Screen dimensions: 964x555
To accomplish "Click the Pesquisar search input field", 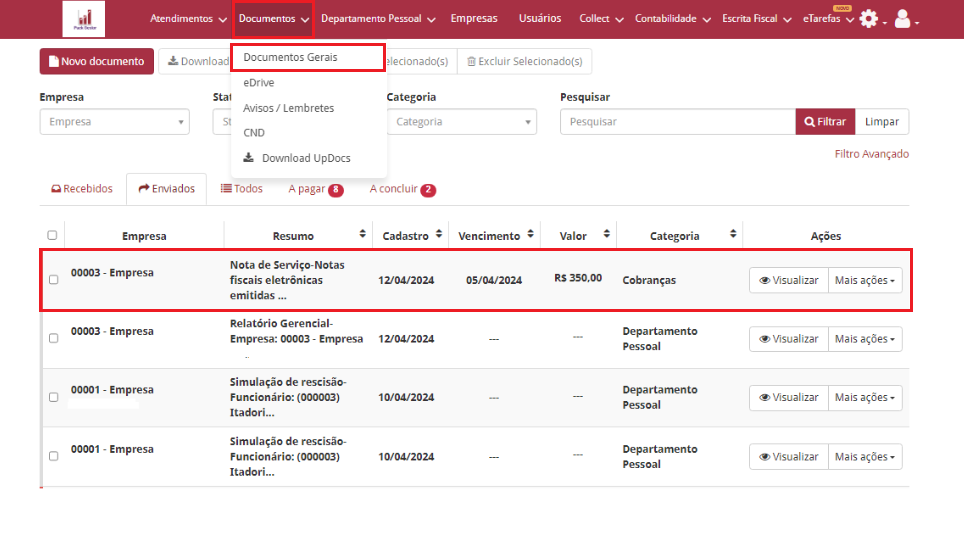I will (x=677, y=122).
